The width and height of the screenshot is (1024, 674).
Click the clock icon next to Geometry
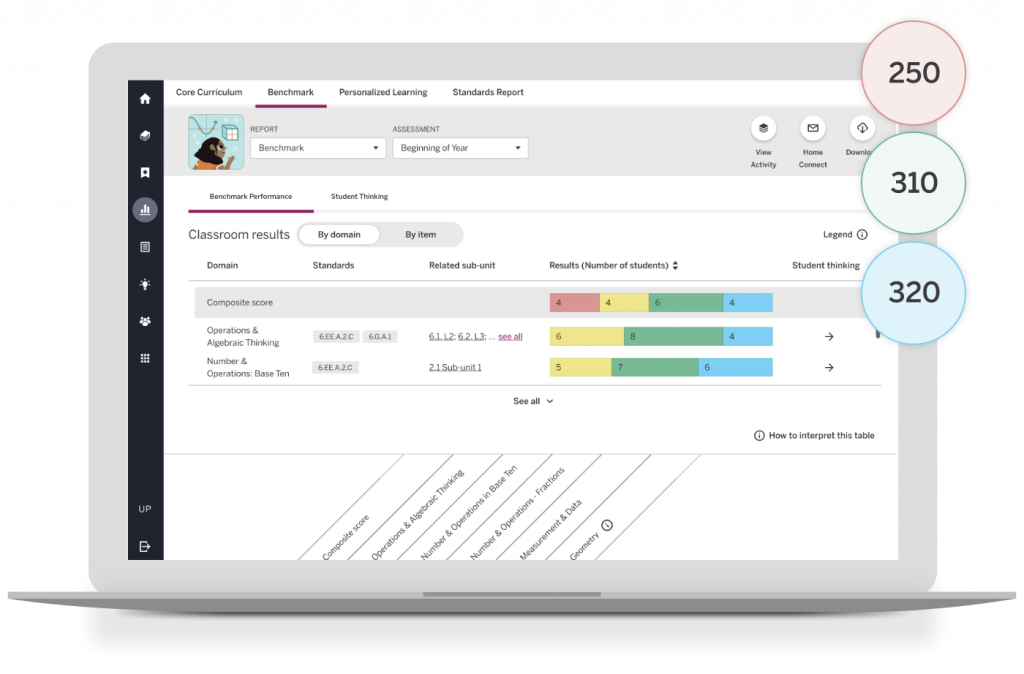[607, 525]
